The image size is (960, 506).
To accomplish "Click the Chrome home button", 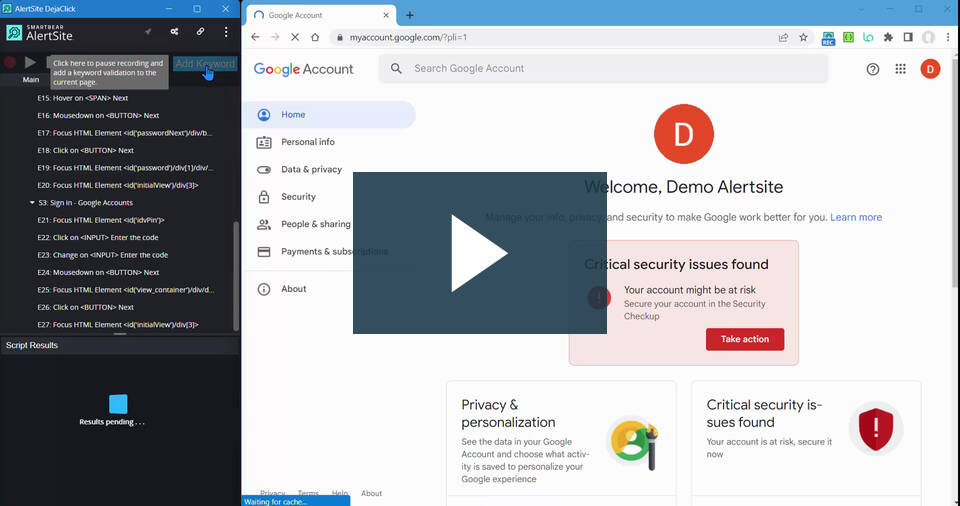I will [x=315, y=37].
